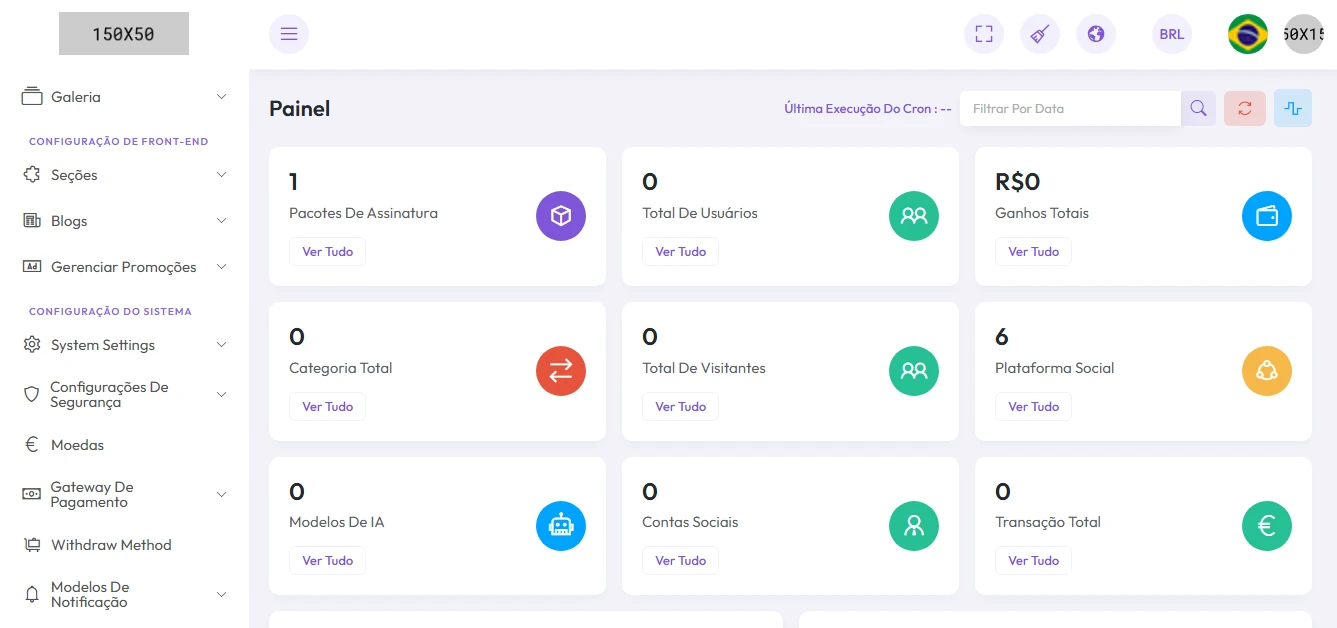Enter fullscreen mode using the header icon
1337x628 pixels.
[984, 34]
